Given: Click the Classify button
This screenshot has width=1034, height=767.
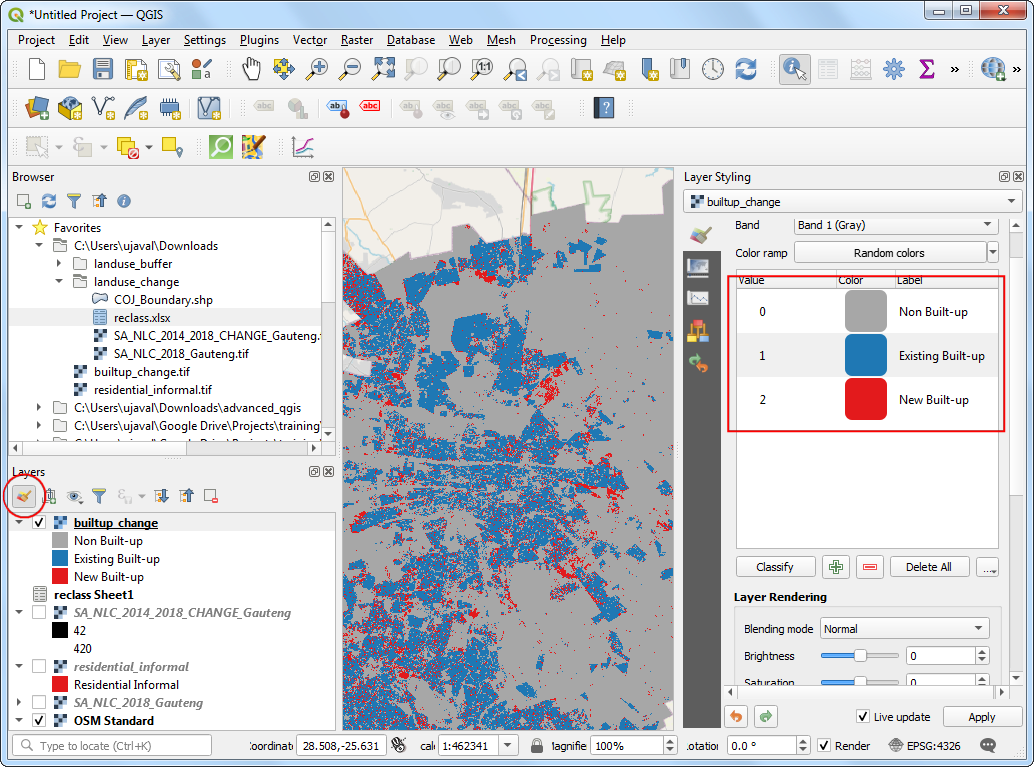Looking at the screenshot, I should tap(775, 566).
